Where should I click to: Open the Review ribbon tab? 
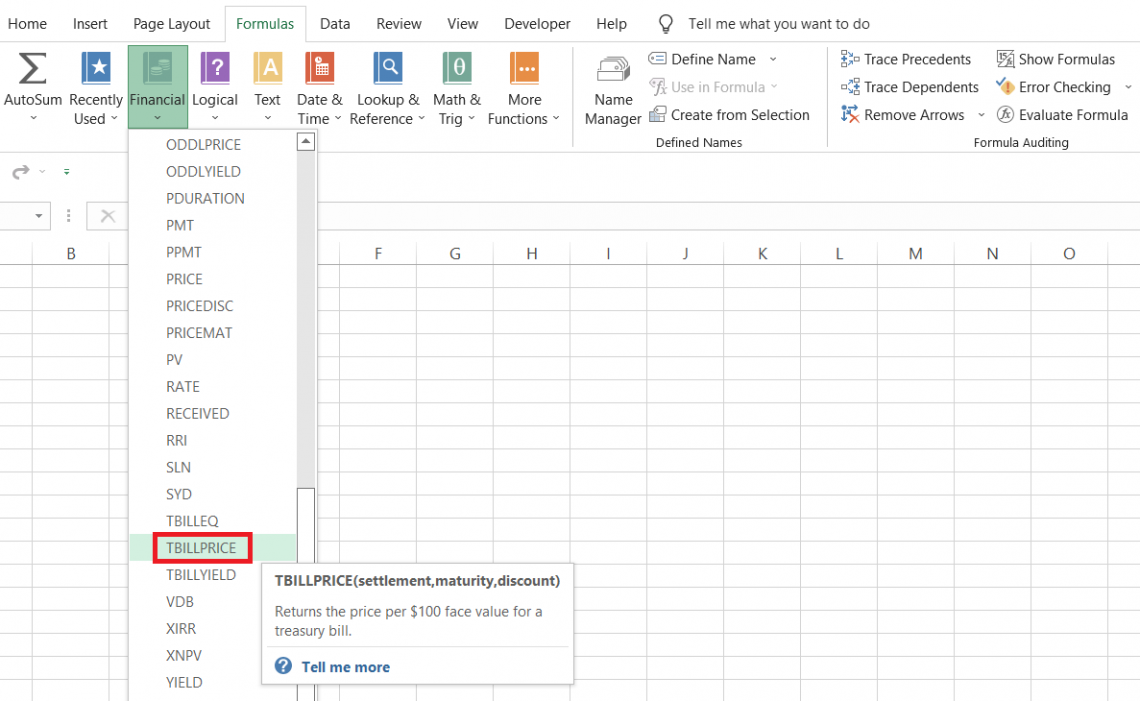coord(398,23)
